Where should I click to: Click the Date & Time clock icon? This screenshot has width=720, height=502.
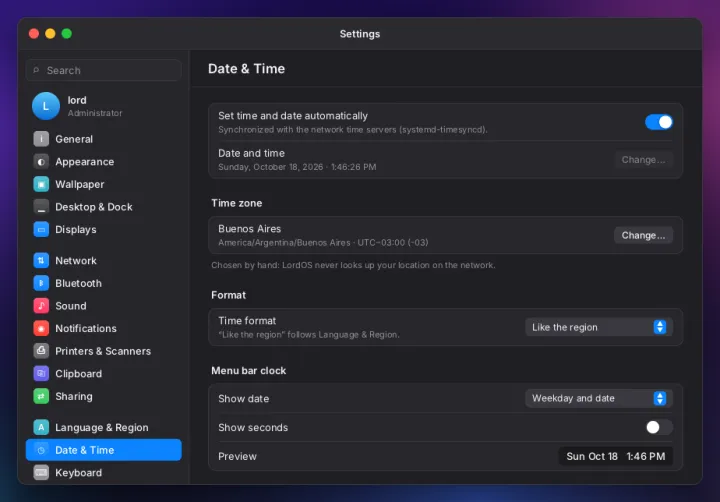pos(41,450)
